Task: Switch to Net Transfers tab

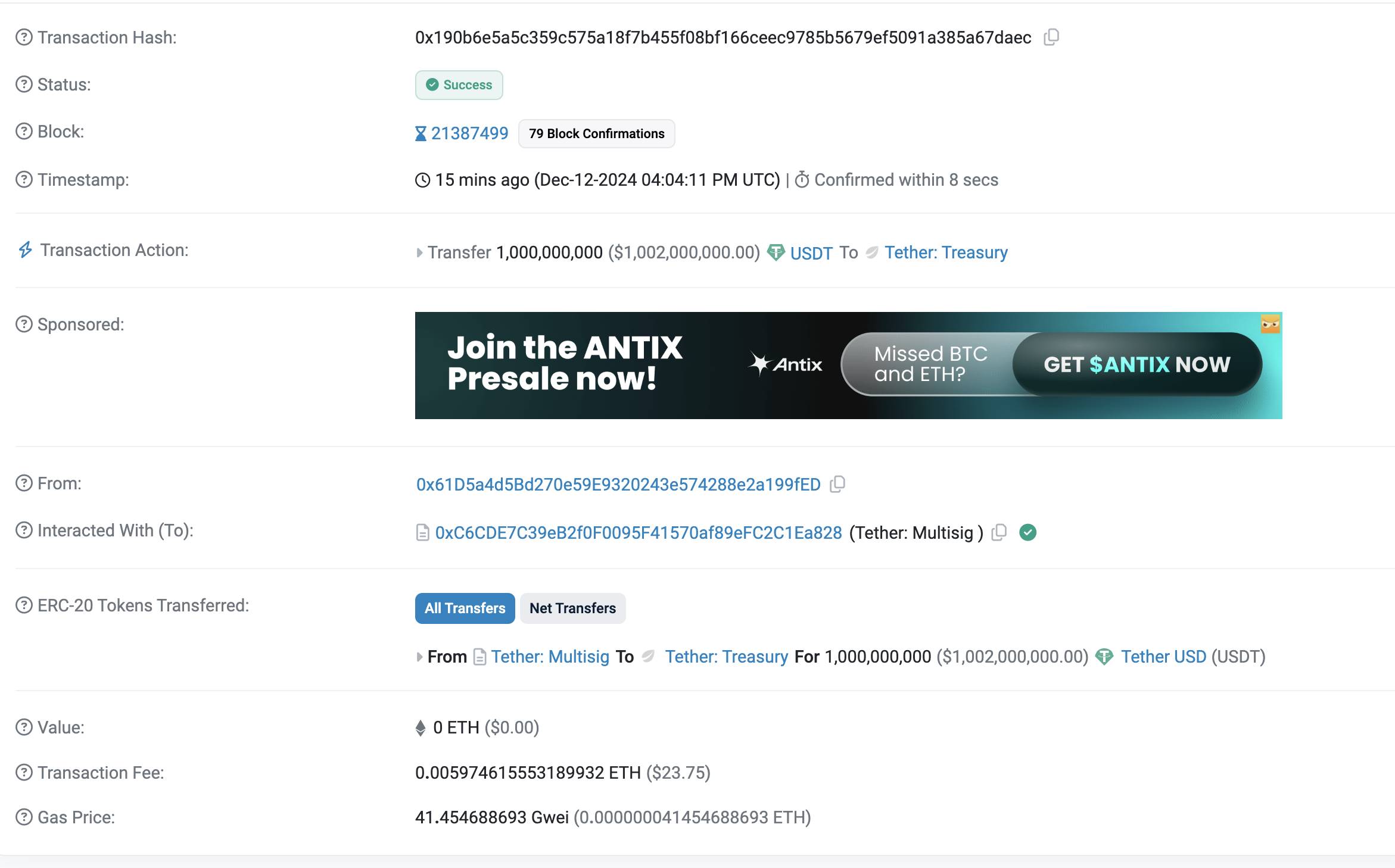Action: [573, 608]
